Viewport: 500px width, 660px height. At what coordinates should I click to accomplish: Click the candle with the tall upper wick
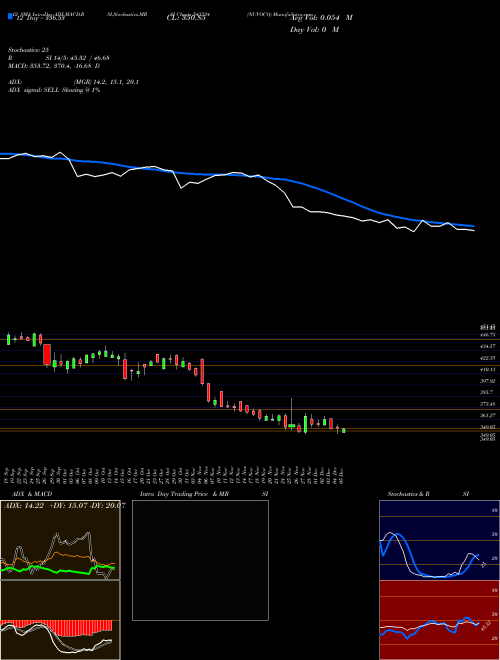pyautogui.click(x=292, y=414)
